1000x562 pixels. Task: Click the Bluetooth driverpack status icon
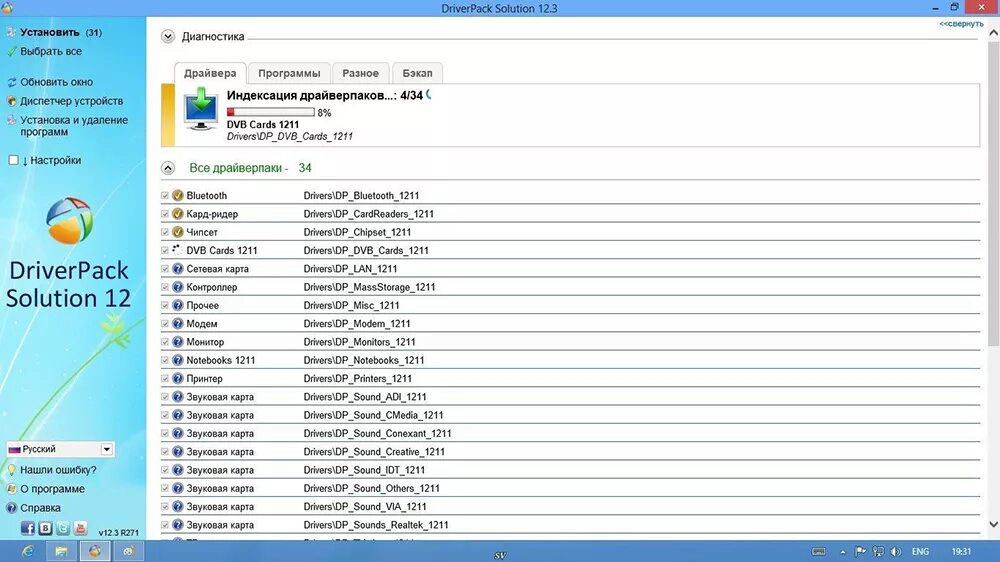pos(178,195)
